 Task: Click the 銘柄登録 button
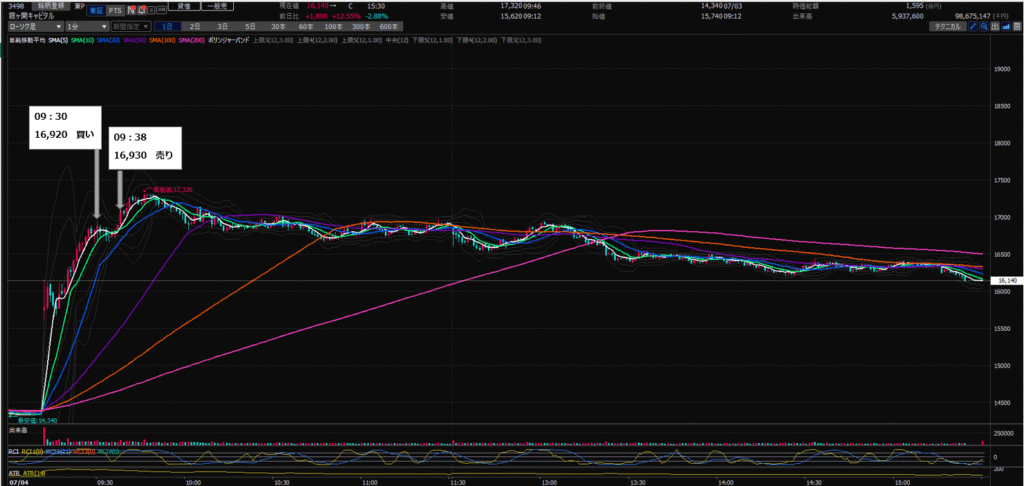(x=50, y=6)
